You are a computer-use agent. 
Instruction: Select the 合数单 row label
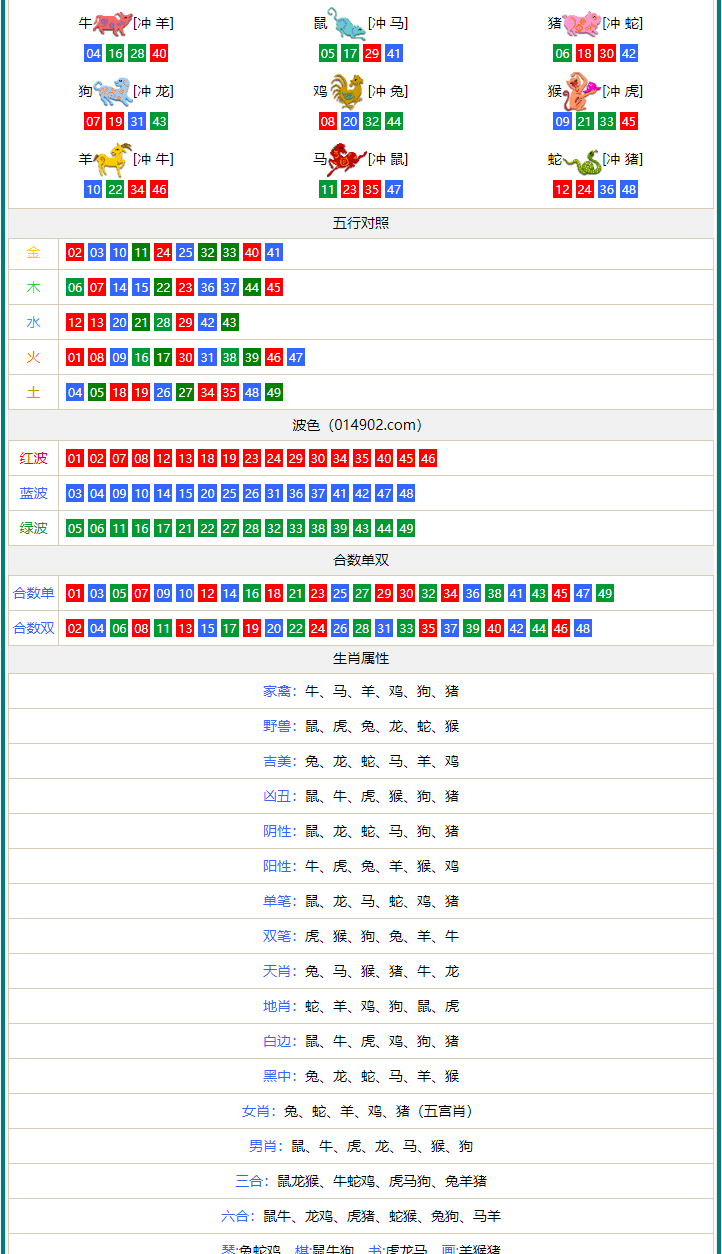[34, 593]
